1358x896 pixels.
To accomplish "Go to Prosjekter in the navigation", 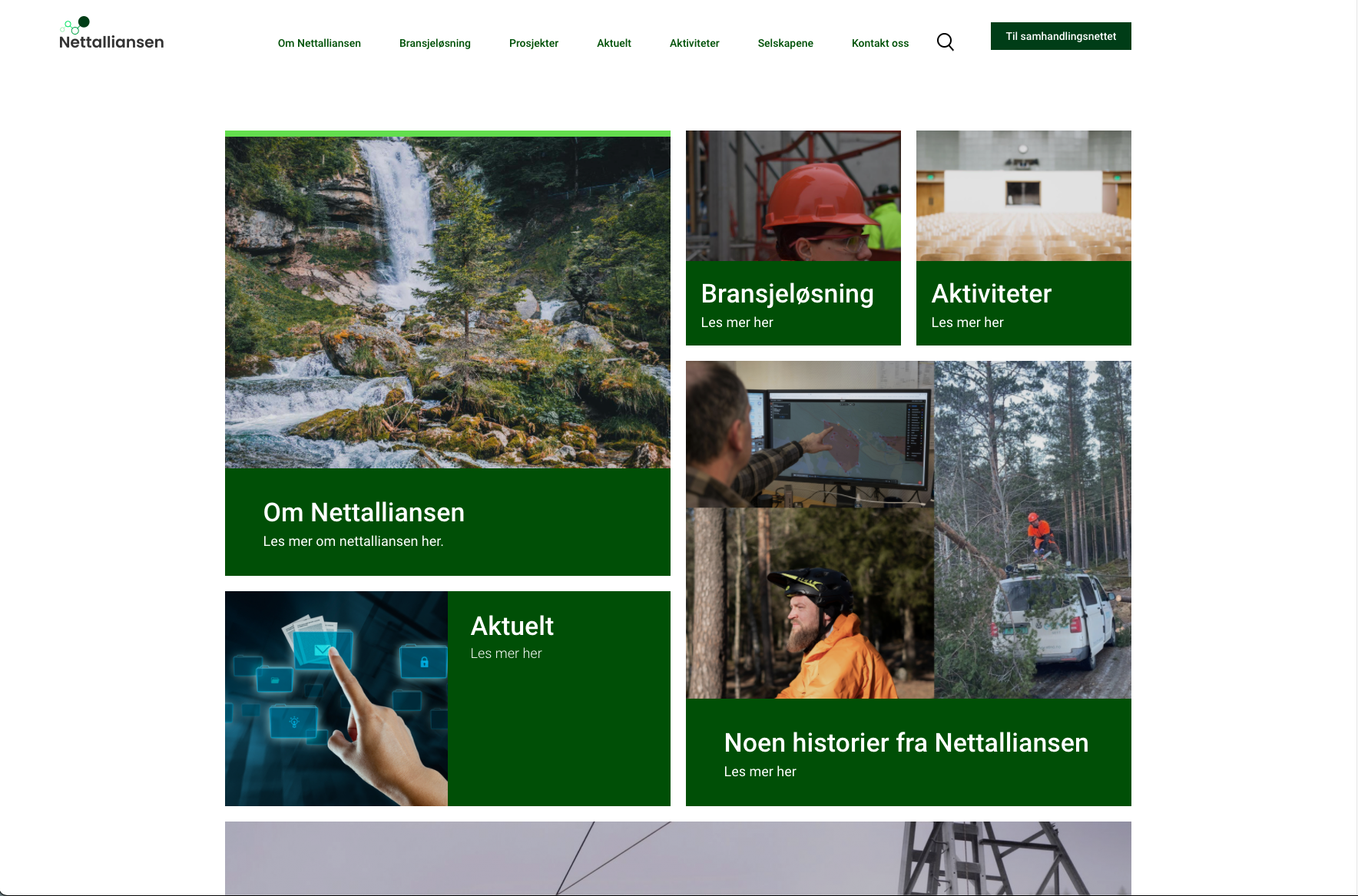I will point(534,43).
